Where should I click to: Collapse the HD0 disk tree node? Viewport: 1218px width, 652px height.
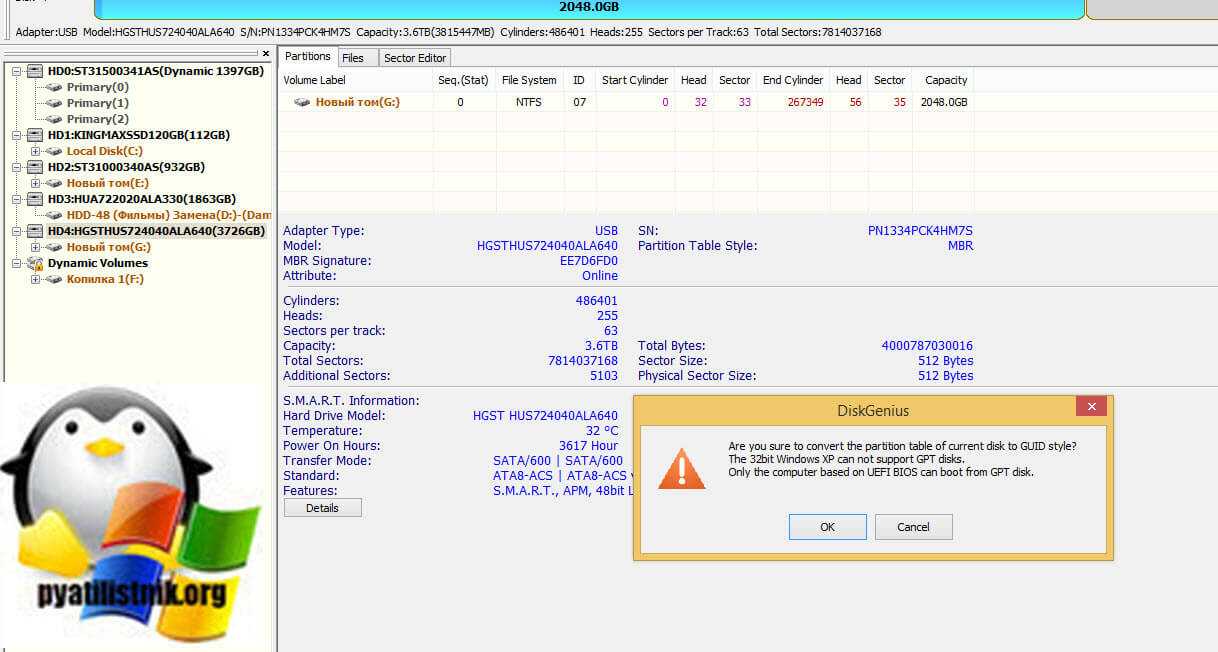(x=17, y=71)
